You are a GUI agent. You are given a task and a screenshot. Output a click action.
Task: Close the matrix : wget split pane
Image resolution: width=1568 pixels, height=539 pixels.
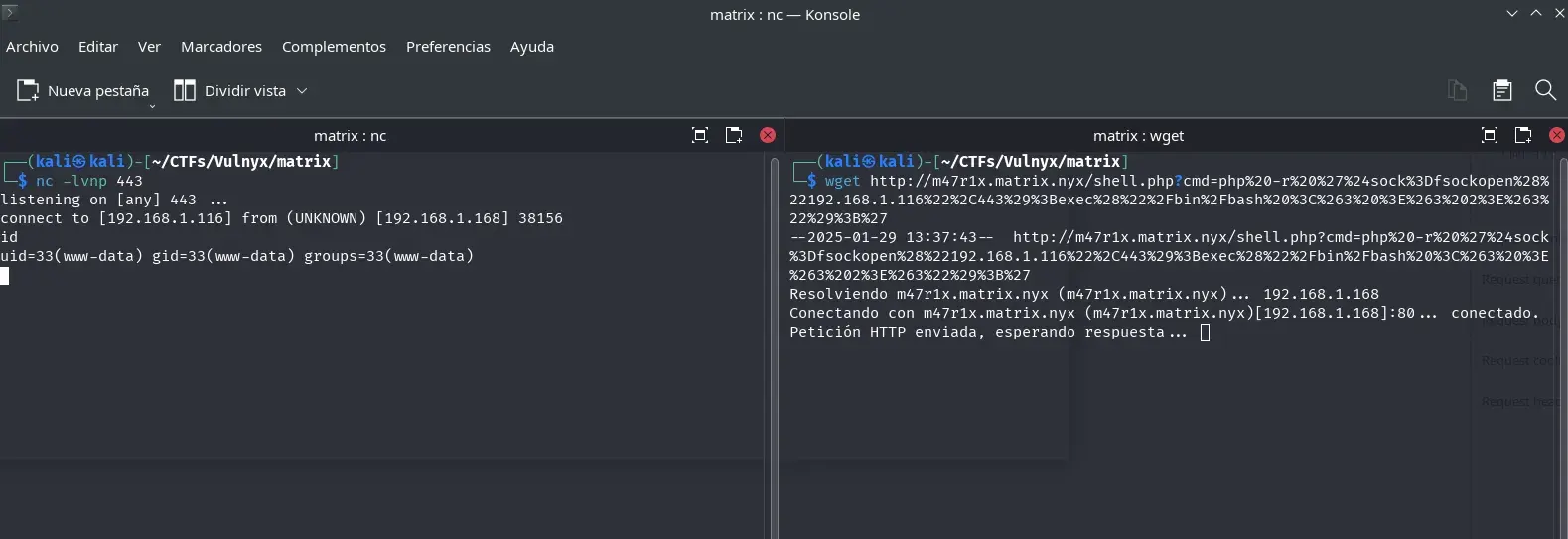click(x=1557, y=135)
